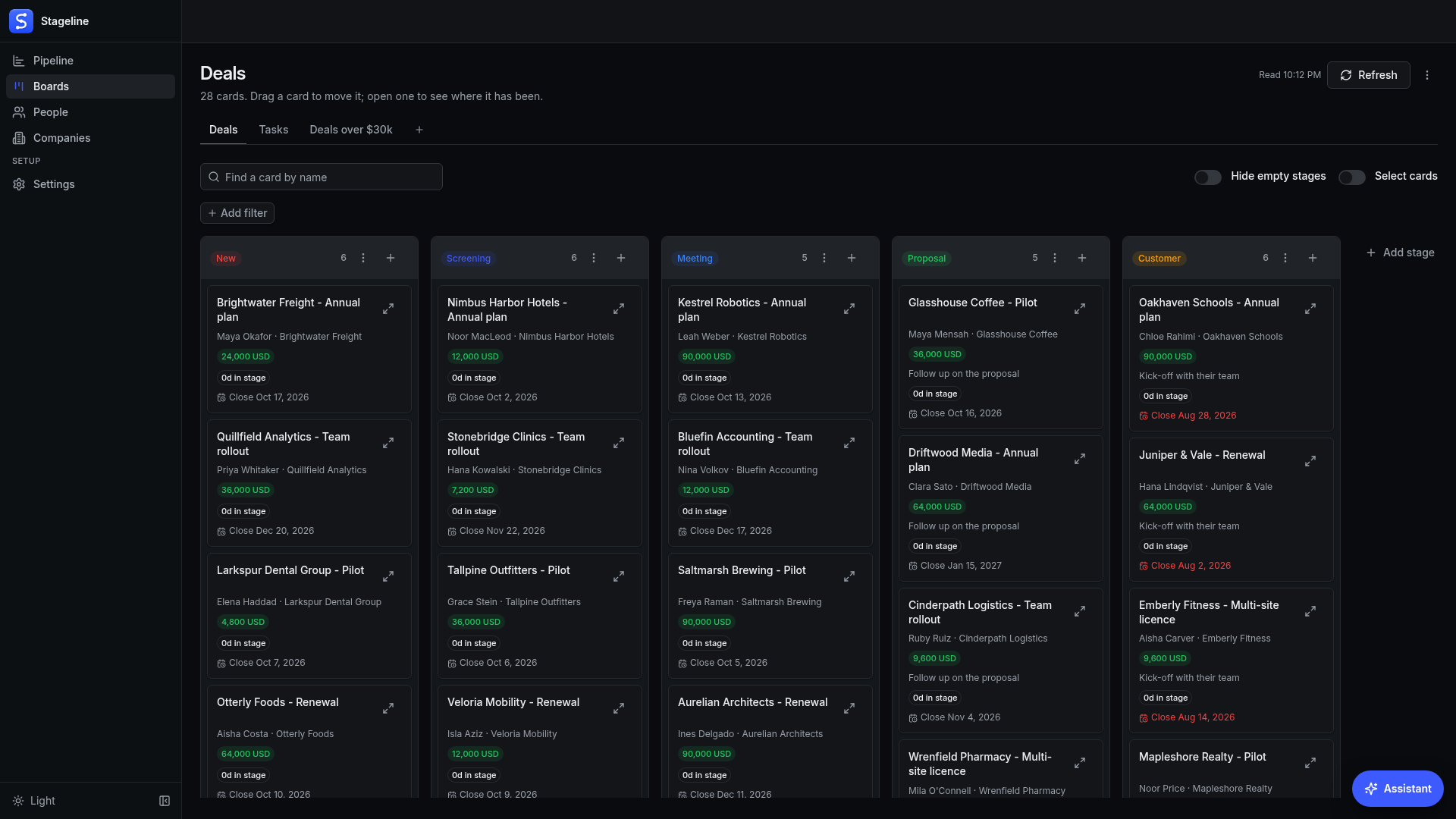This screenshot has width=1456, height=819.
Task: Click the 'Read 10:12 PM' status text
Action: click(1290, 75)
